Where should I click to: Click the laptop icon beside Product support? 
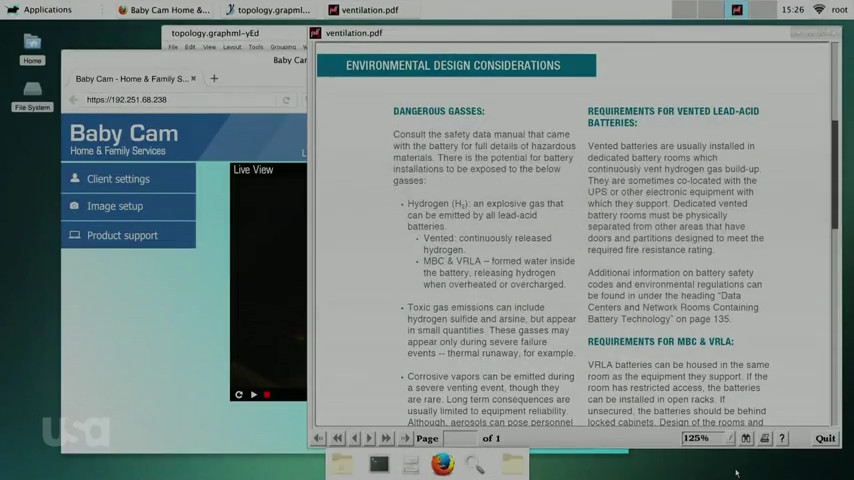click(75, 235)
